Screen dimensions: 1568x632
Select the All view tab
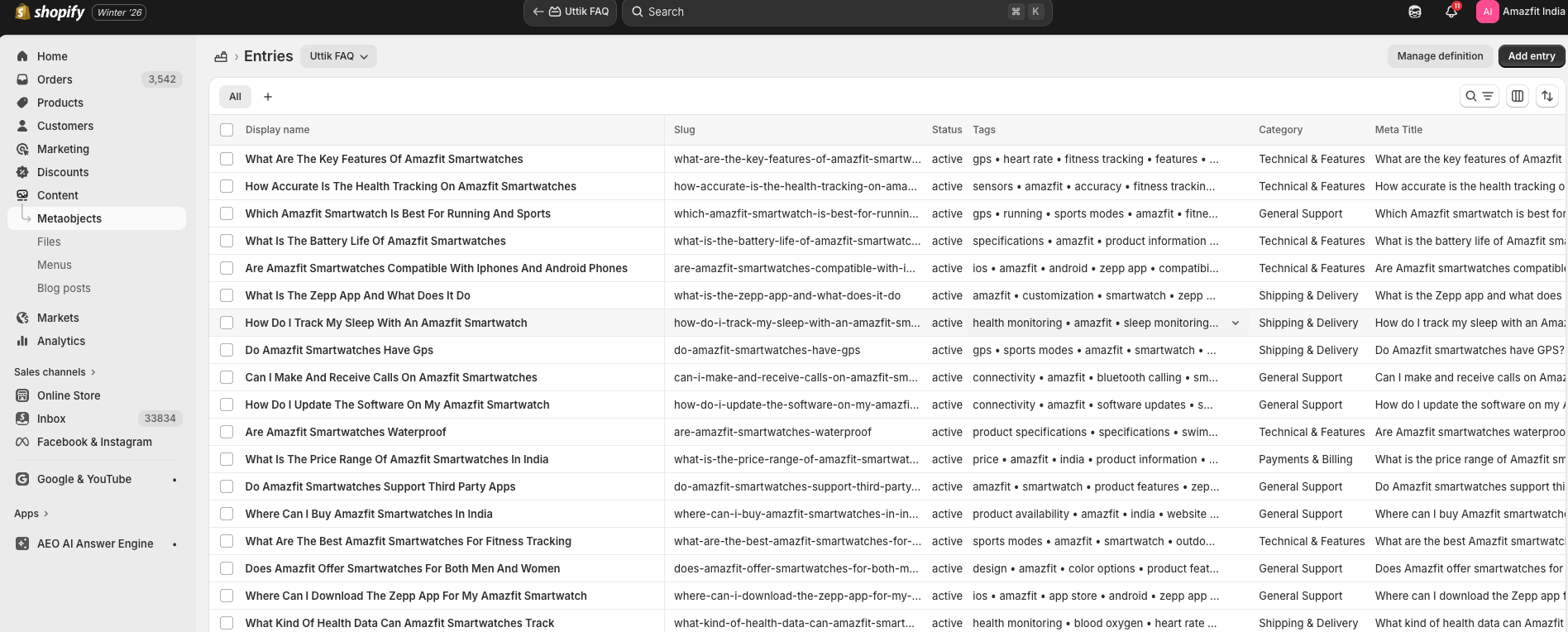pos(235,97)
